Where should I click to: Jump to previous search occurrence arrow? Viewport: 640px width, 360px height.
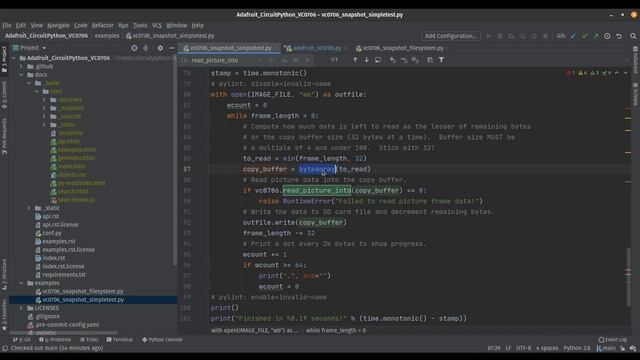(355, 60)
